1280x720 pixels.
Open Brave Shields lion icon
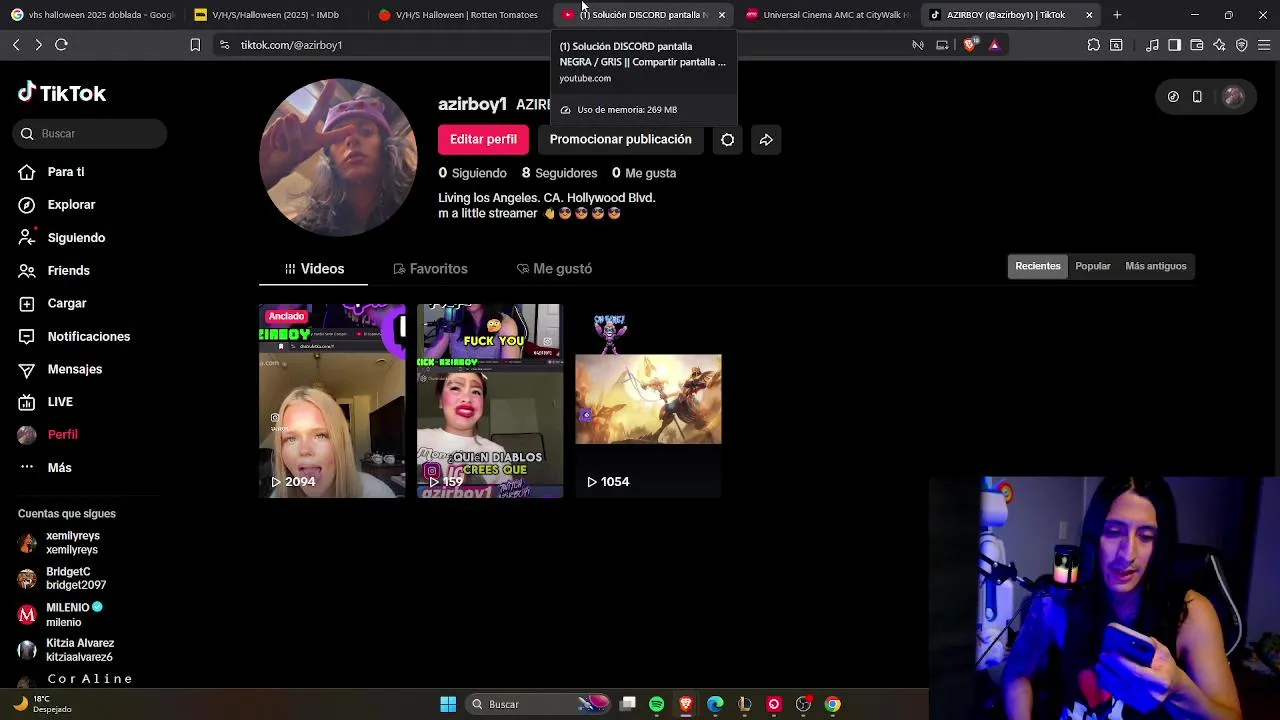[x=969, y=45]
